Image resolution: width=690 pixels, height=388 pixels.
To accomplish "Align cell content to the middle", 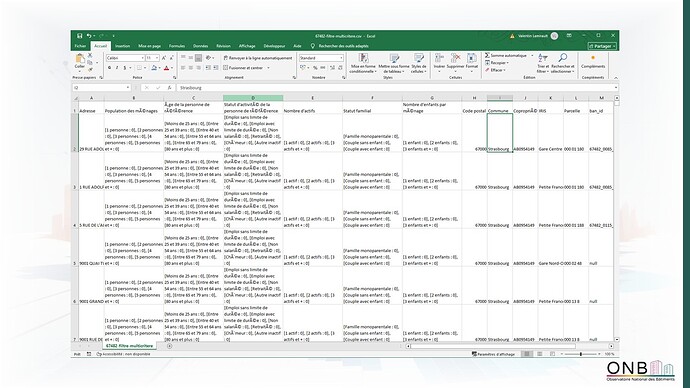I will pyautogui.click(x=191, y=58).
